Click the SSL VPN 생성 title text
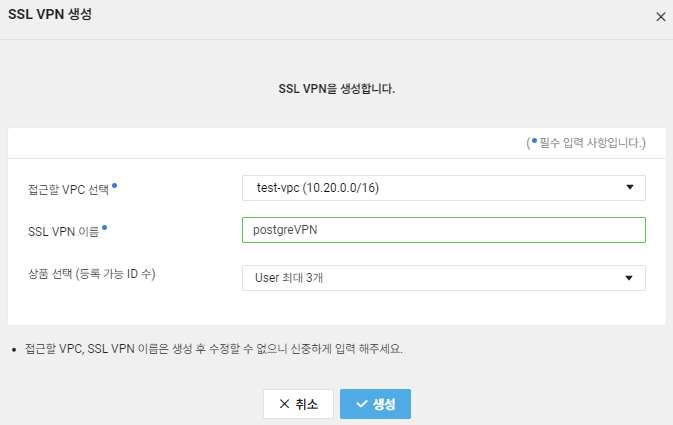The height and width of the screenshot is (425, 673). [50, 14]
